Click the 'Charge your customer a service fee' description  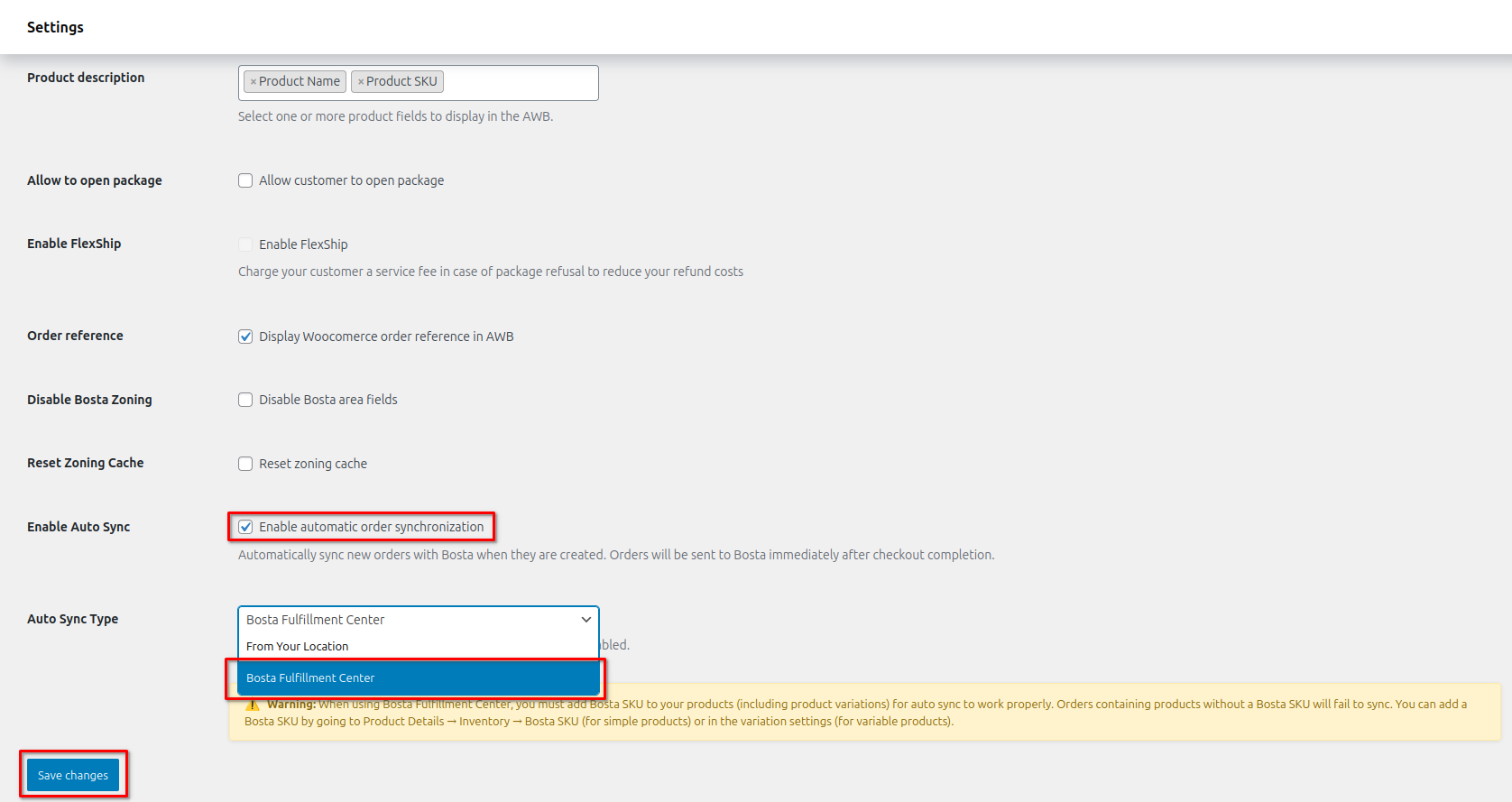click(491, 272)
